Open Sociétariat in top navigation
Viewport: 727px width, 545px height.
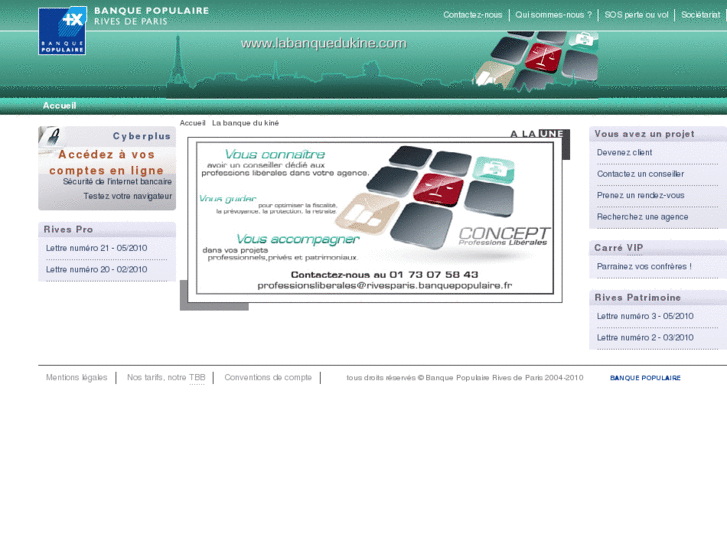tap(701, 15)
